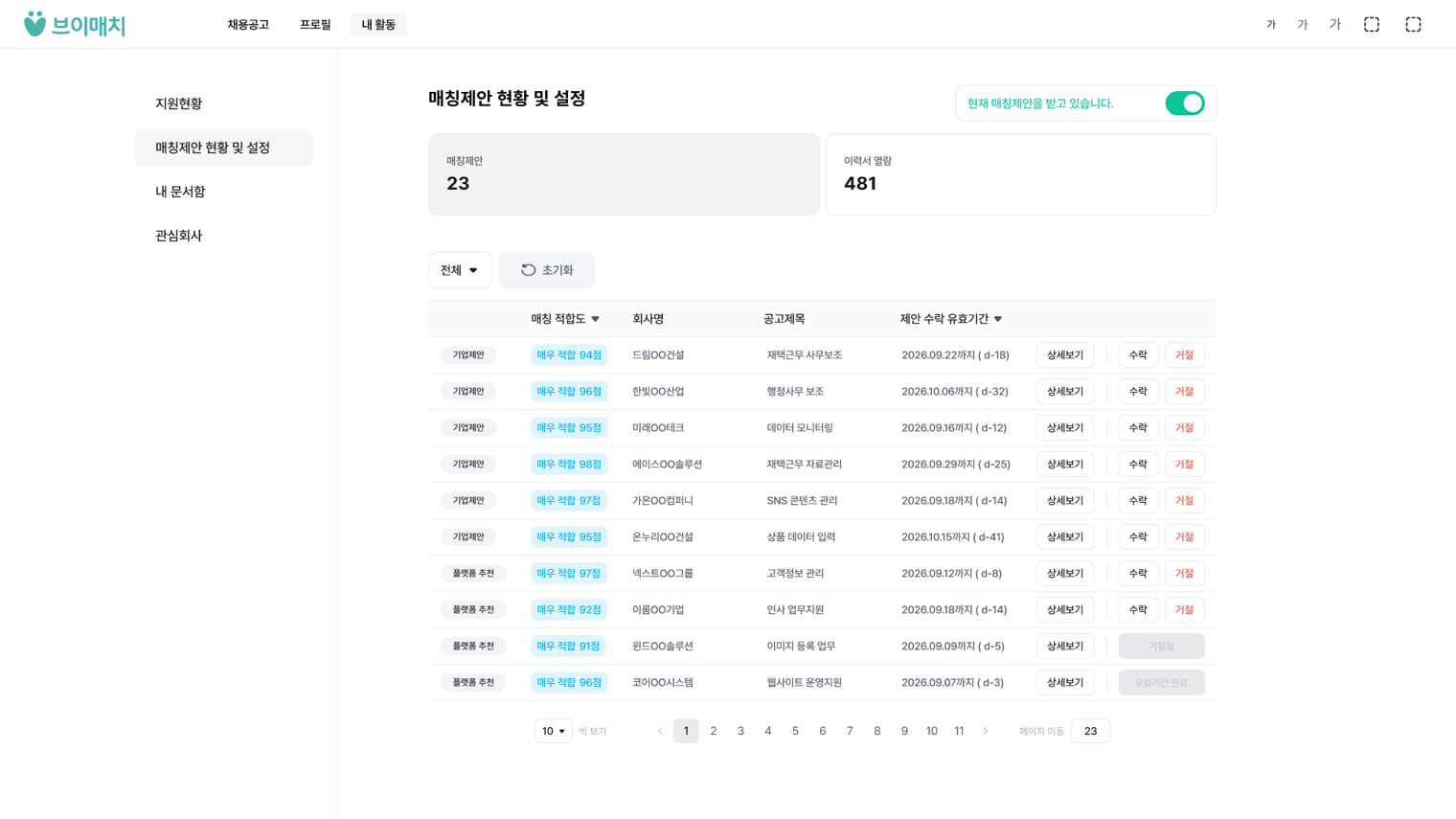Open the 내 활동 menu
This screenshot has width=1456, height=819.
[378, 25]
